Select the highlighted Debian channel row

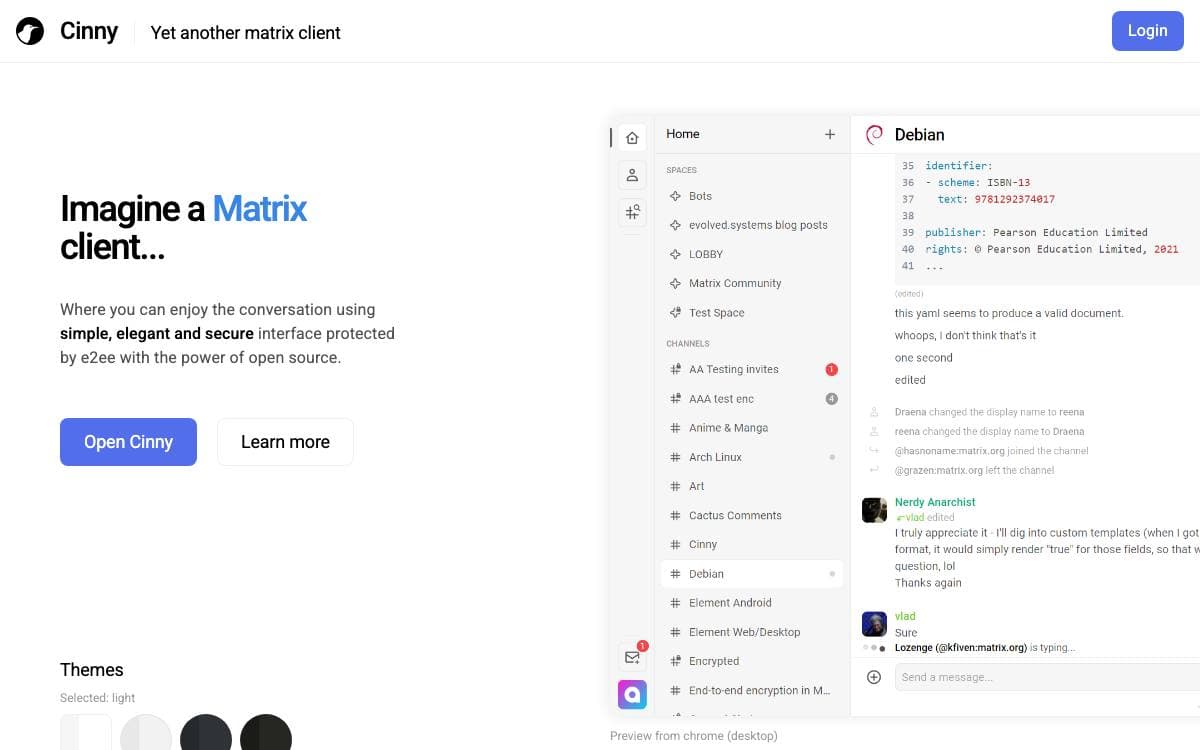(x=752, y=574)
